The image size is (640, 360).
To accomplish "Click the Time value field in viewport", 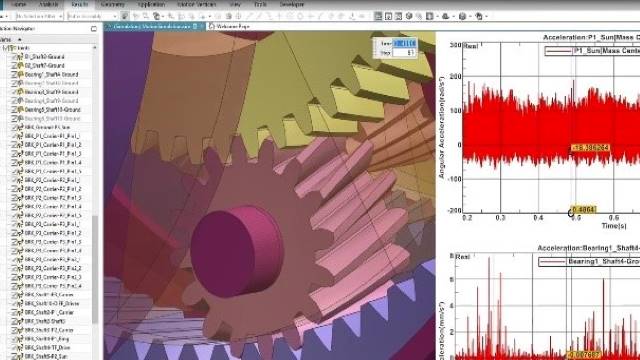I will click(x=404, y=43).
